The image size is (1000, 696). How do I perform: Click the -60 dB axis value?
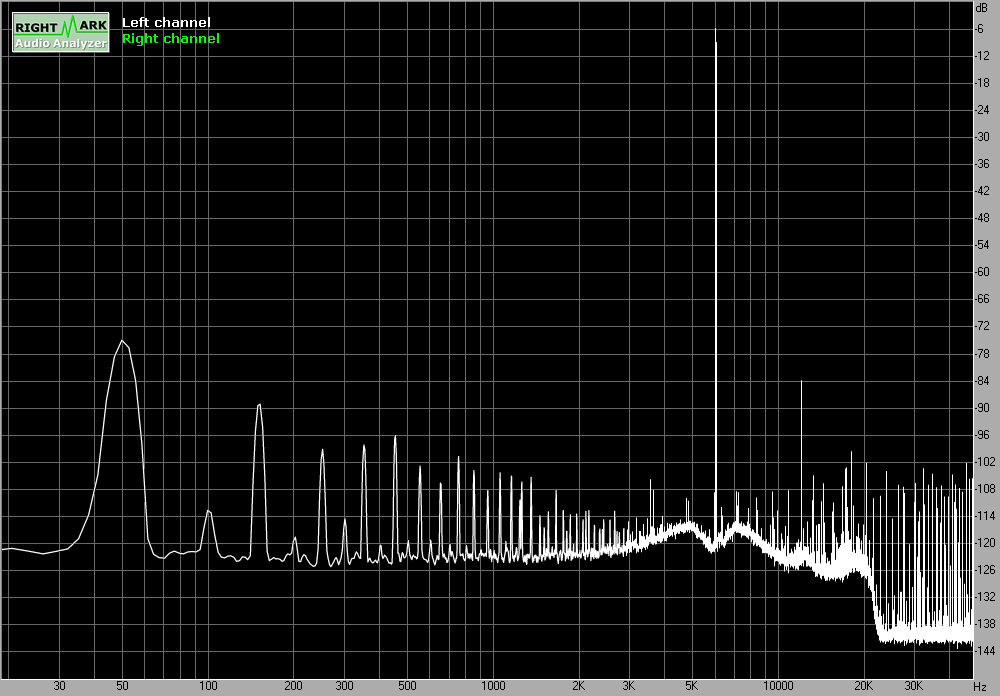coord(983,272)
